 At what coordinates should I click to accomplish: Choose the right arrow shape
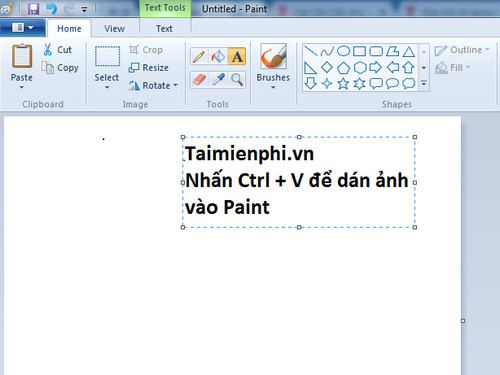[x=376, y=67]
